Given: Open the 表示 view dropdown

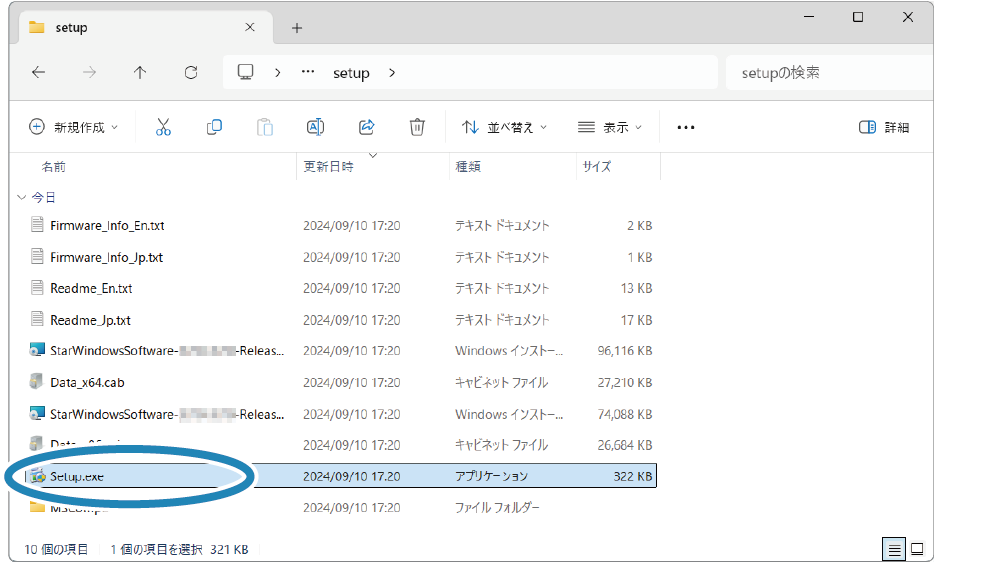Looking at the screenshot, I should pyautogui.click(x=610, y=127).
